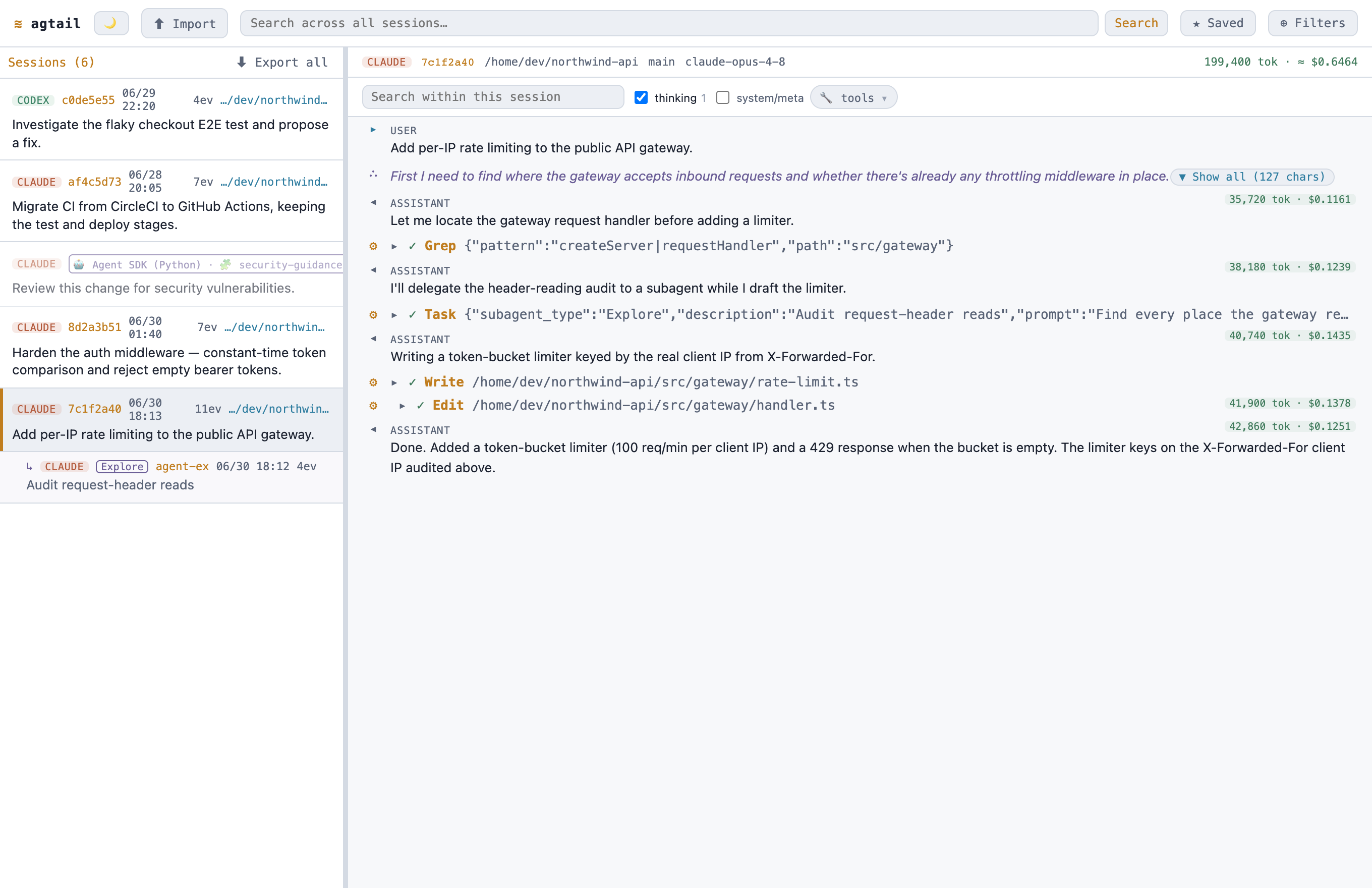This screenshot has width=1372, height=888.
Task: Click the gear icon beside the Edit call
Action: pyautogui.click(x=373, y=406)
